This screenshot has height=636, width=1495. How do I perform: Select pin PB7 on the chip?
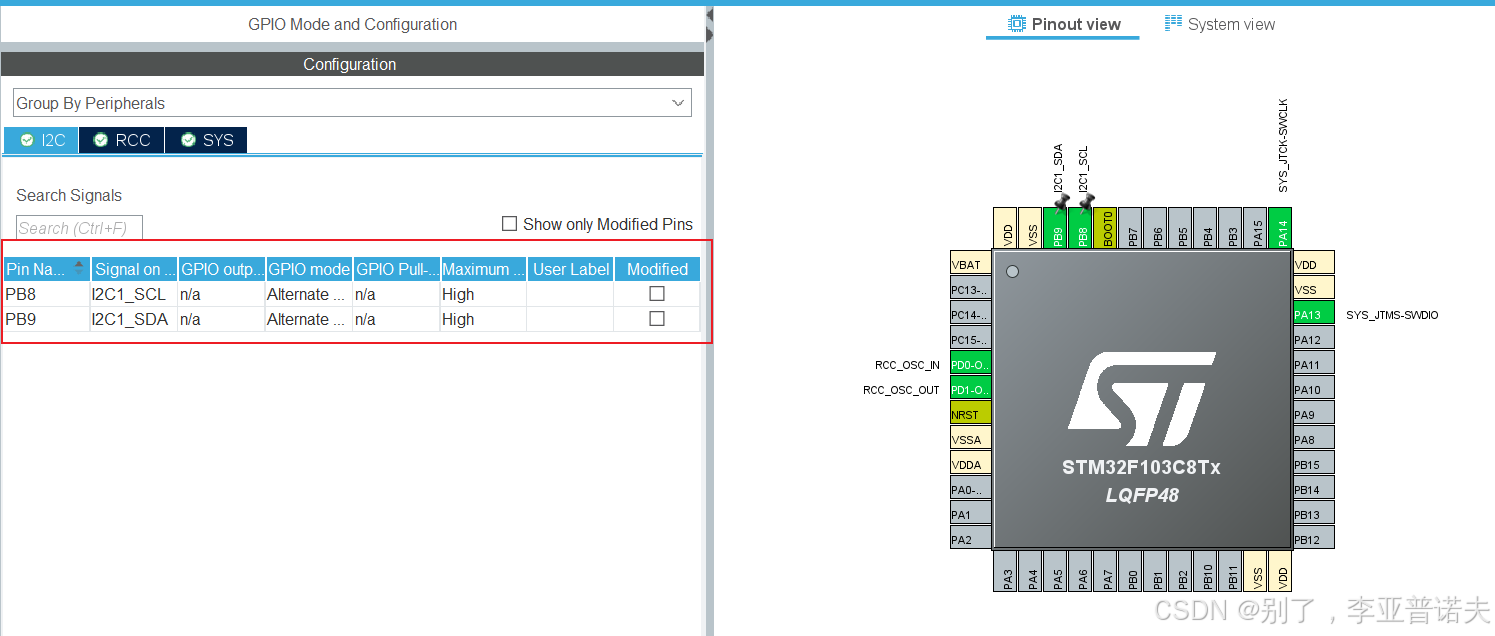1130,228
